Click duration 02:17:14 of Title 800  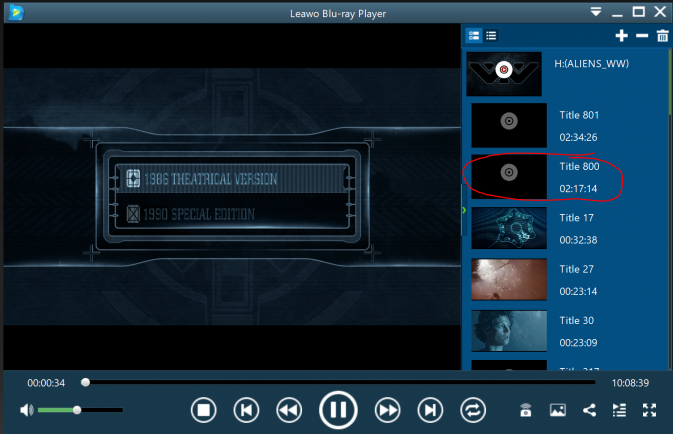click(x=578, y=189)
